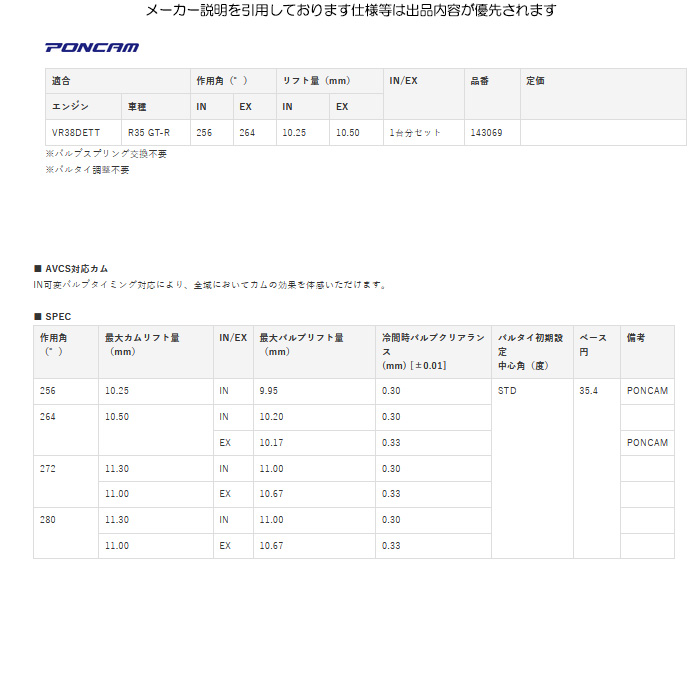This screenshot has width=700, height=700.
Task: Click the 1台分セット cell
Action: click(x=424, y=133)
